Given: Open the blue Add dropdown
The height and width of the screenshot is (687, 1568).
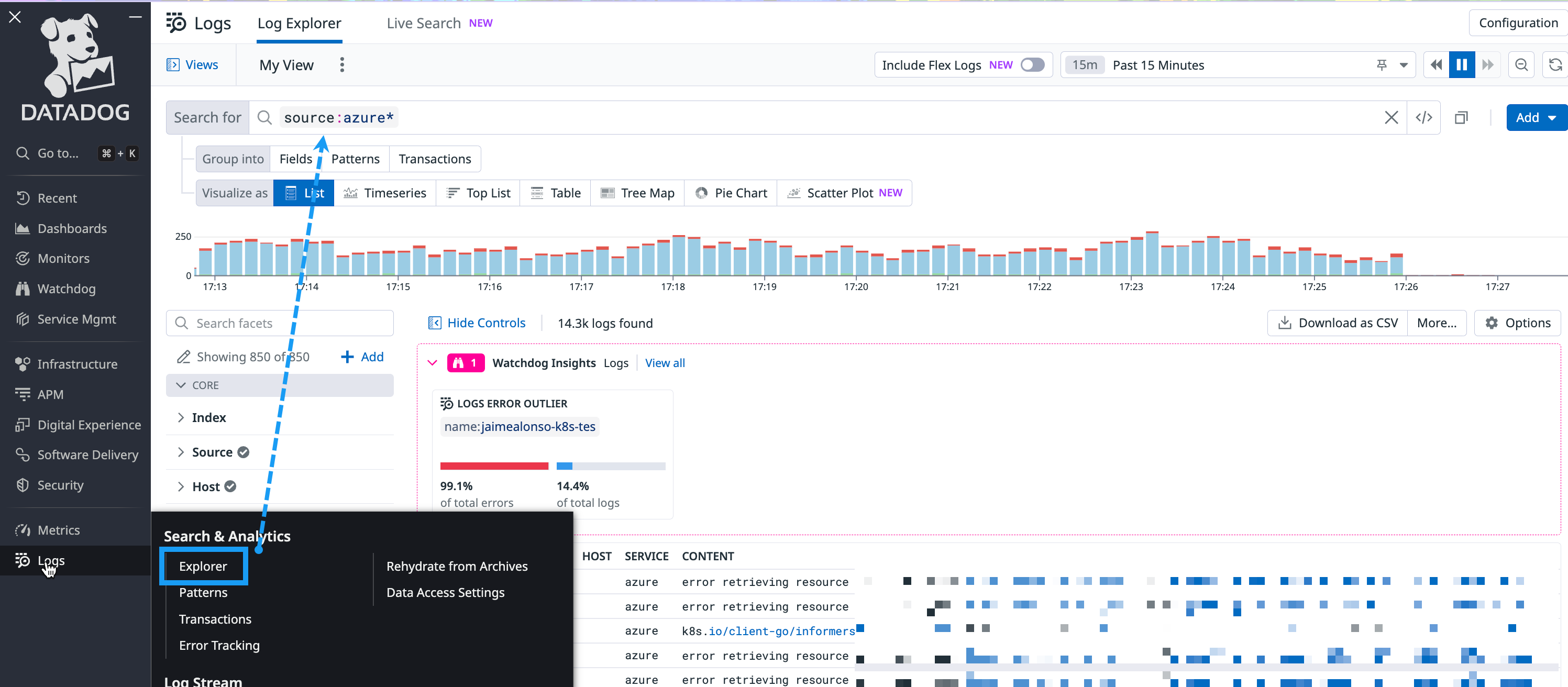Looking at the screenshot, I should [1537, 117].
